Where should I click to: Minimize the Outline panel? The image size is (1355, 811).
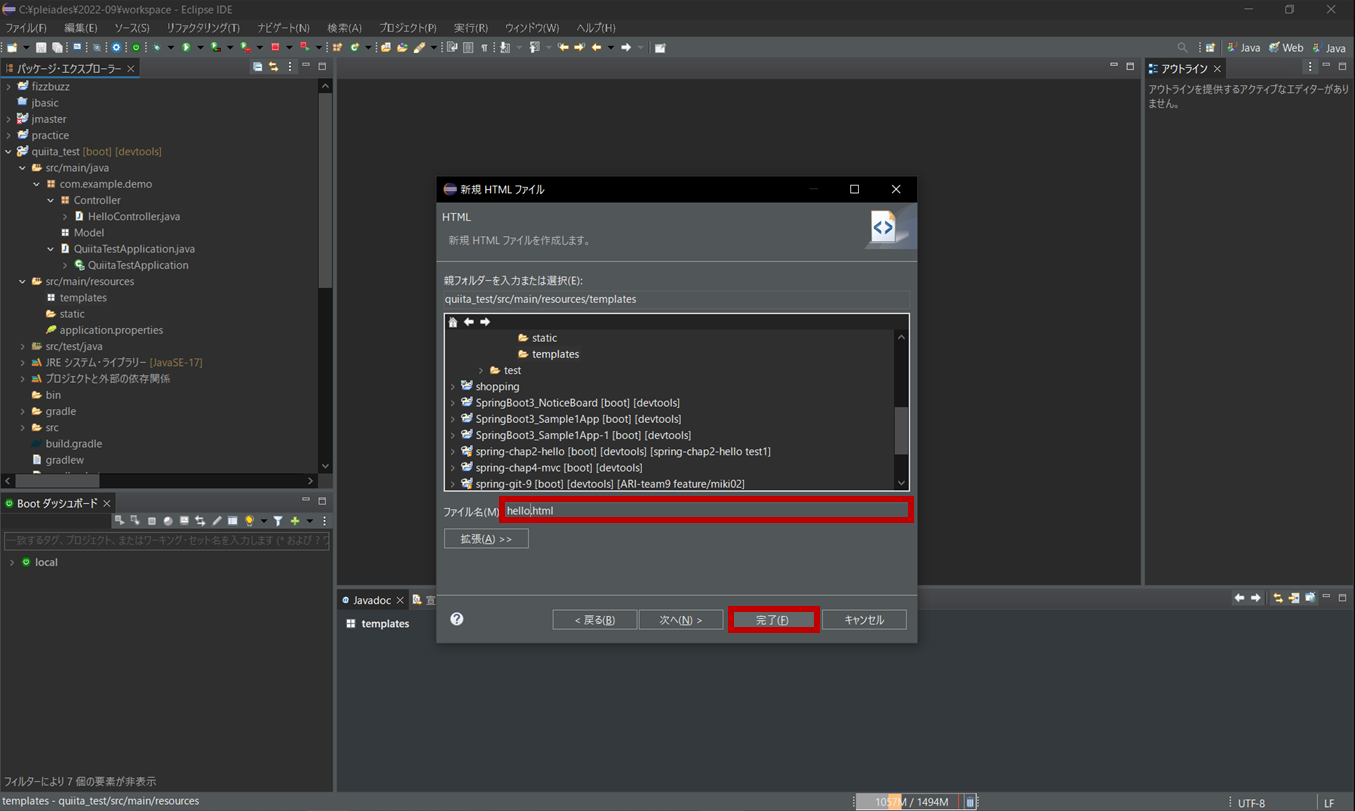click(x=1326, y=67)
